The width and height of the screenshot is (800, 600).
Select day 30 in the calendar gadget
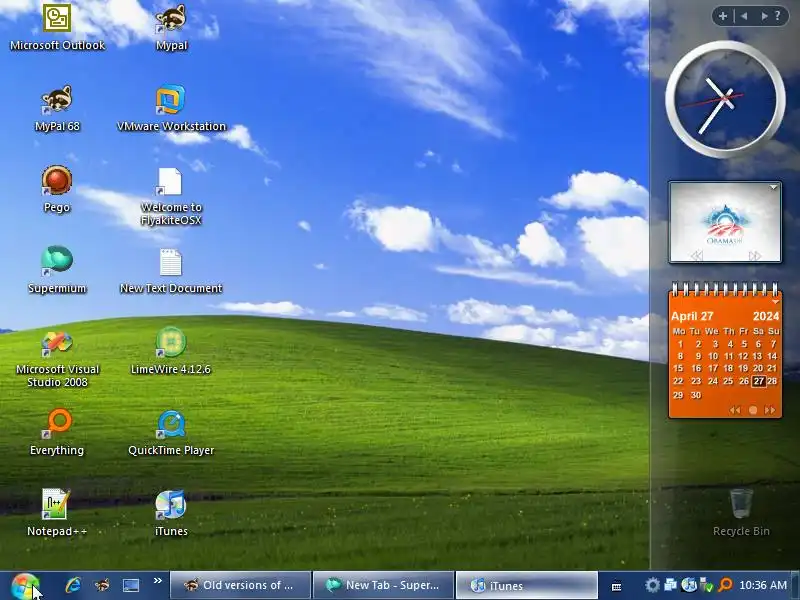(x=696, y=395)
